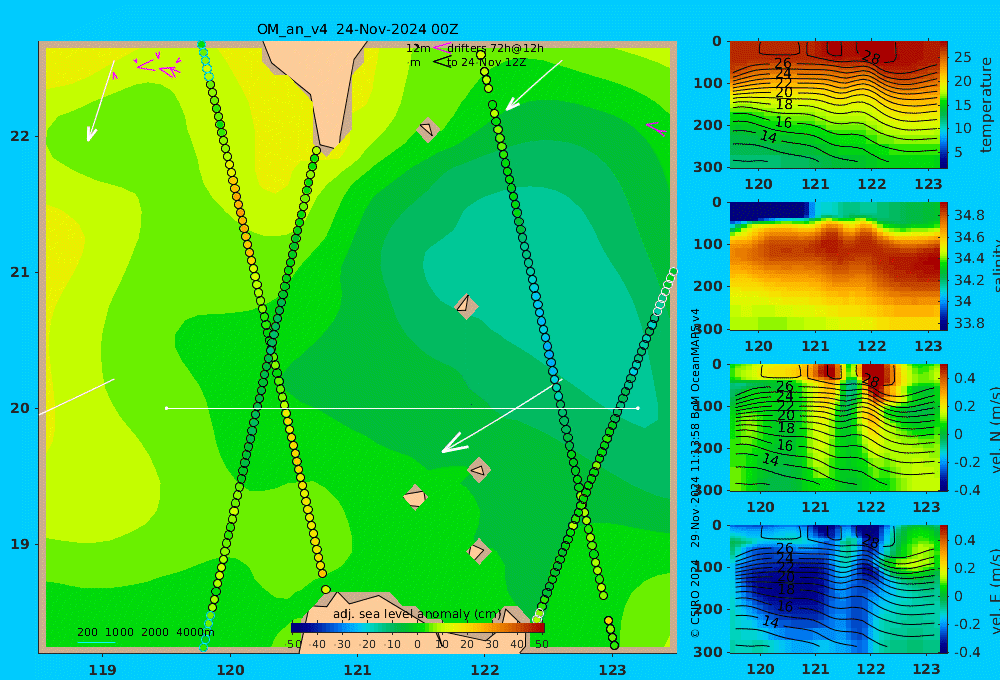
Task: Click the "-0.4" tick on the vel. N colorbar
Action: [x=965, y=490]
